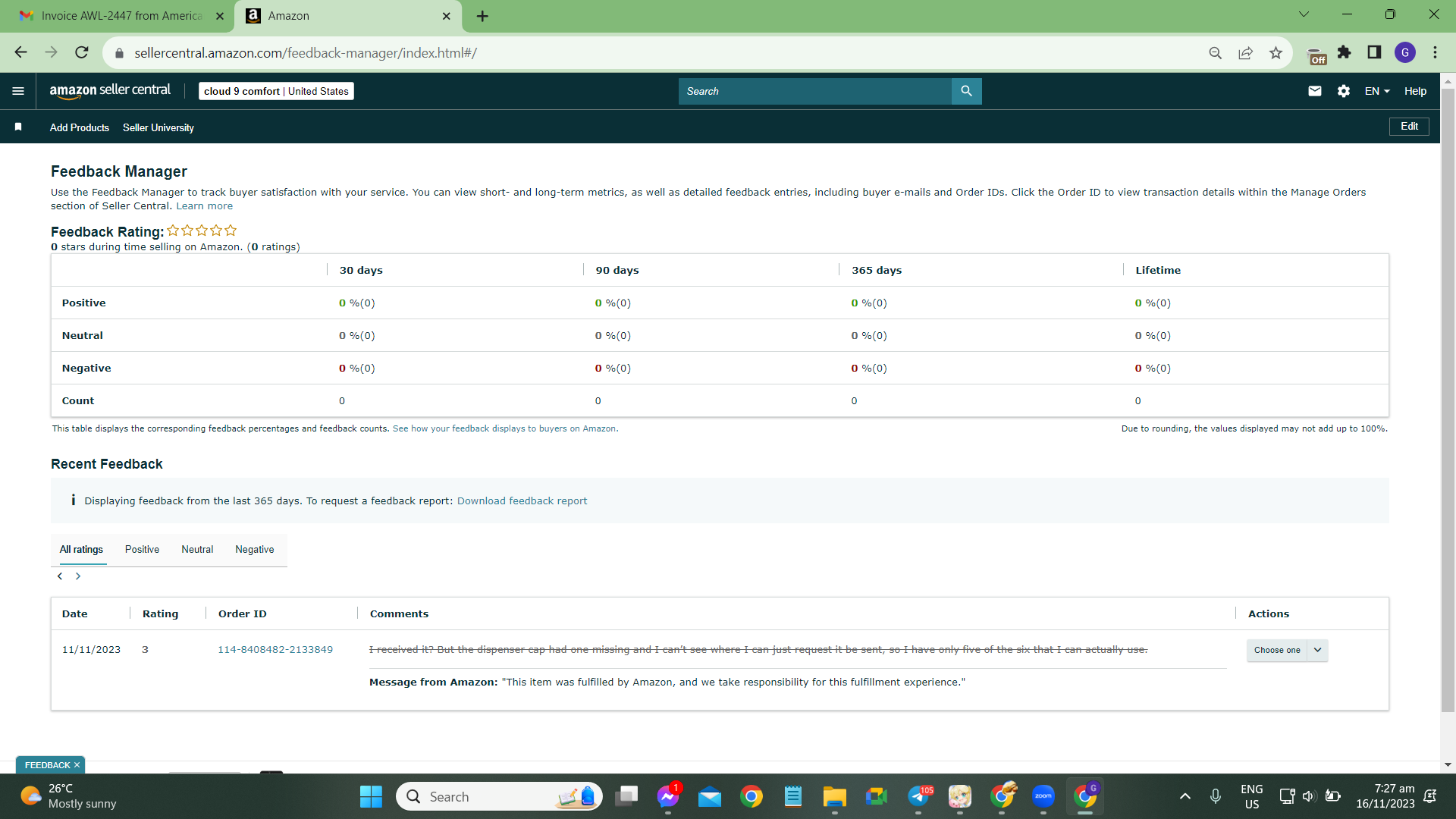Open the hamburger navigation menu
This screenshot has height=819, width=1456.
pyautogui.click(x=18, y=91)
